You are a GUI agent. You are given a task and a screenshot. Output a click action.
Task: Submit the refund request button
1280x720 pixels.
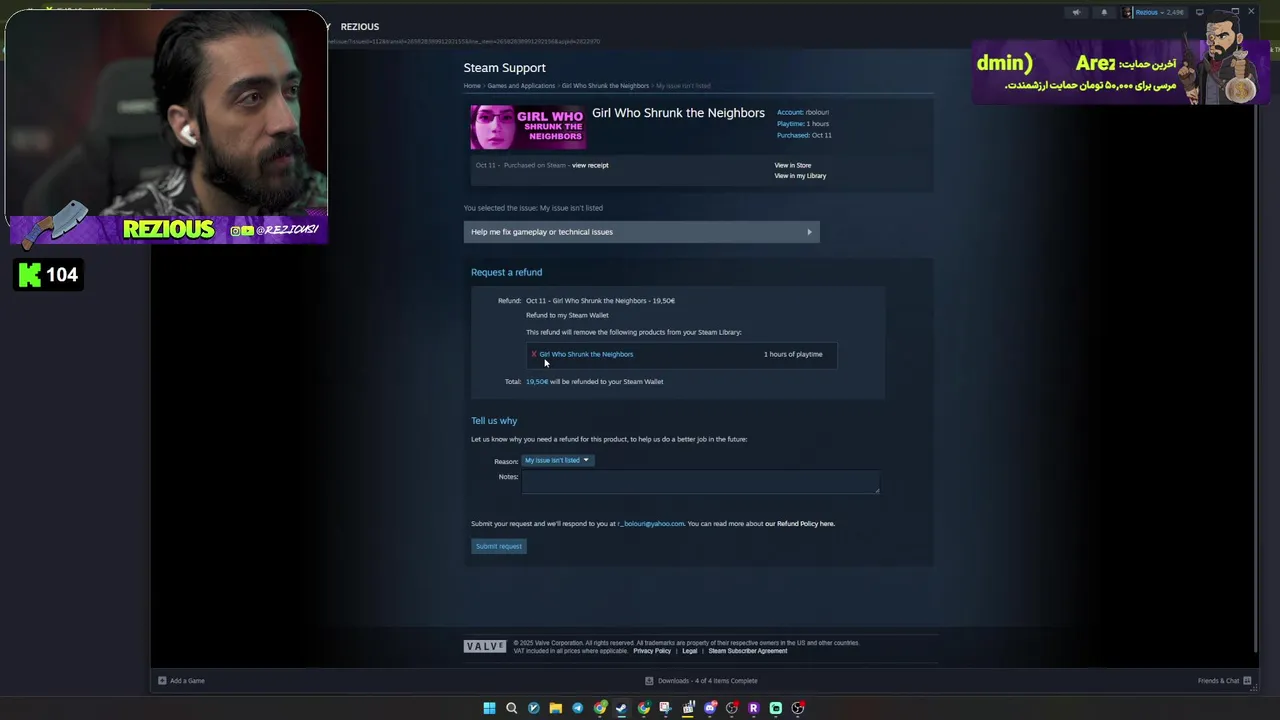[499, 546]
